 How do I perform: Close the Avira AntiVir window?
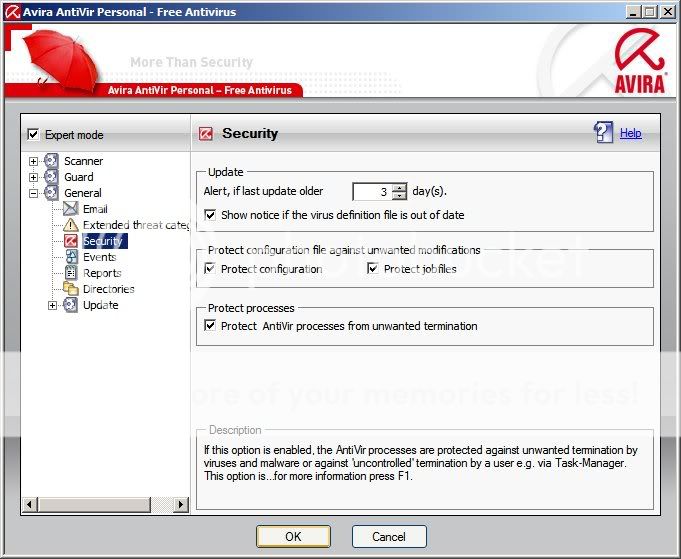coord(668,12)
